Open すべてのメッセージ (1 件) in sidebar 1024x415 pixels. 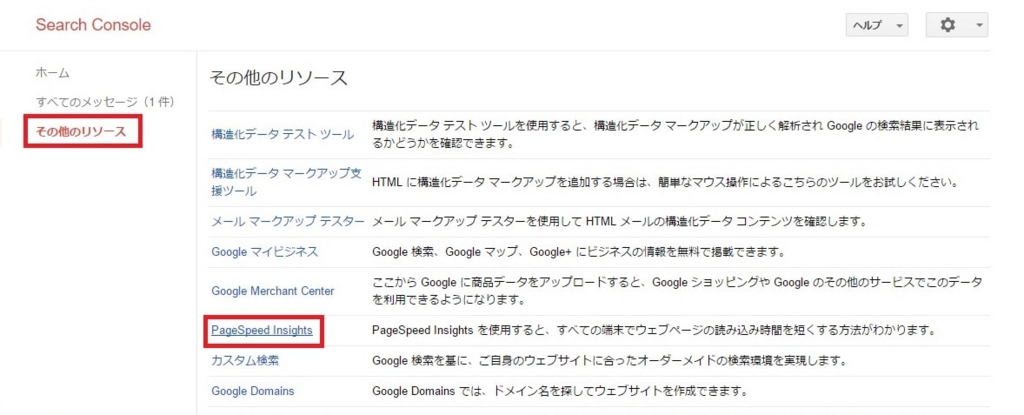pyautogui.click(x=104, y=102)
